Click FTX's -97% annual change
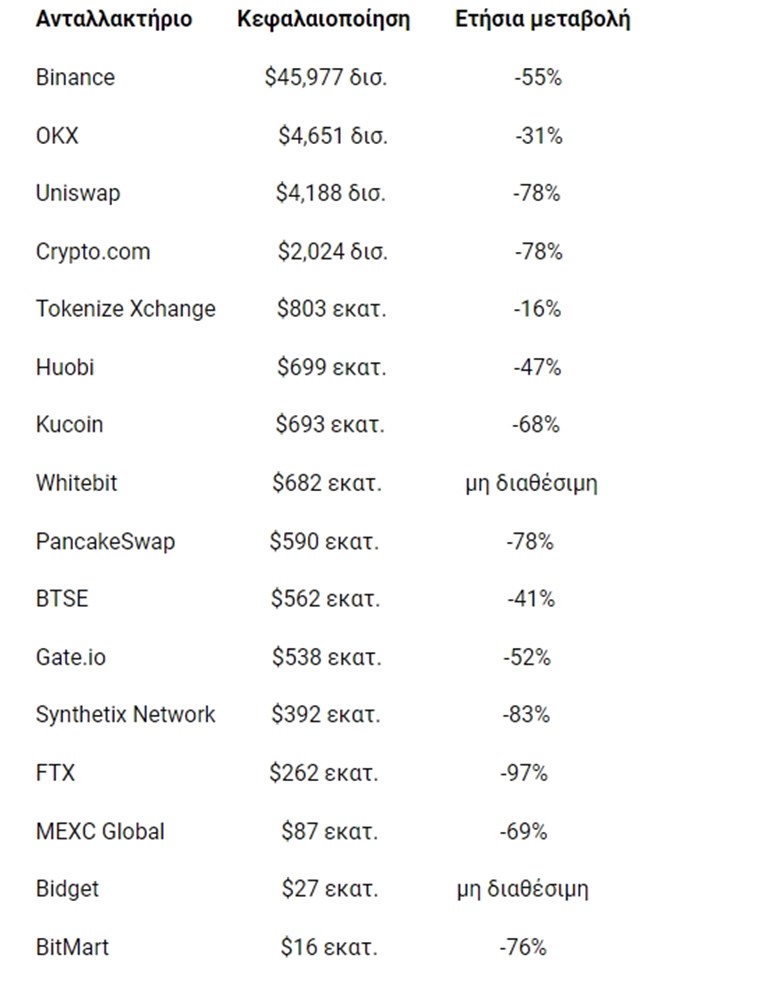 click(523, 773)
